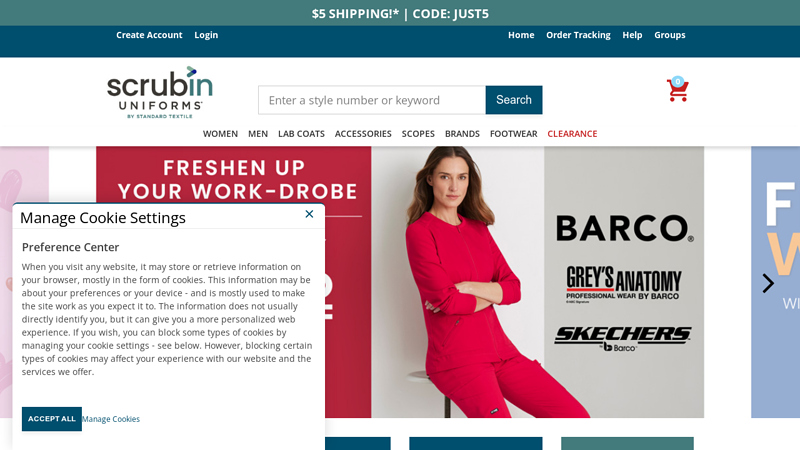Click the Barco brand logo
Image resolution: width=800 pixels, height=450 pixels.
tap(624, 228)
